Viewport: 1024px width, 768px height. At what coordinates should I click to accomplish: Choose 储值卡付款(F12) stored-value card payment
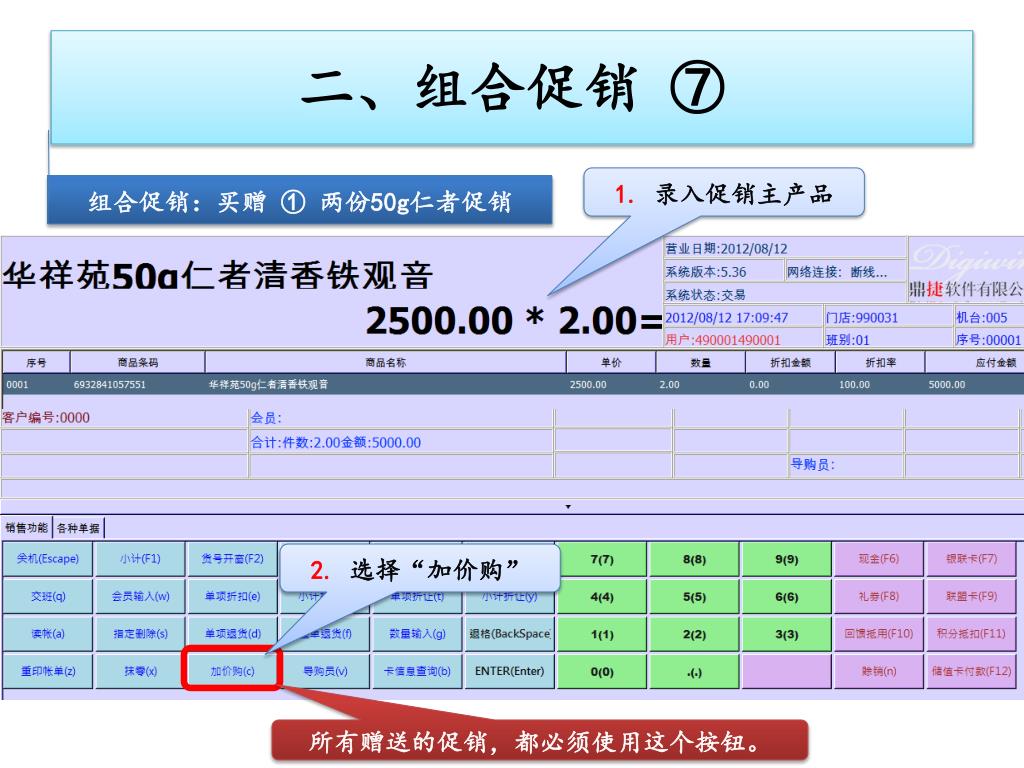point(971,671)
